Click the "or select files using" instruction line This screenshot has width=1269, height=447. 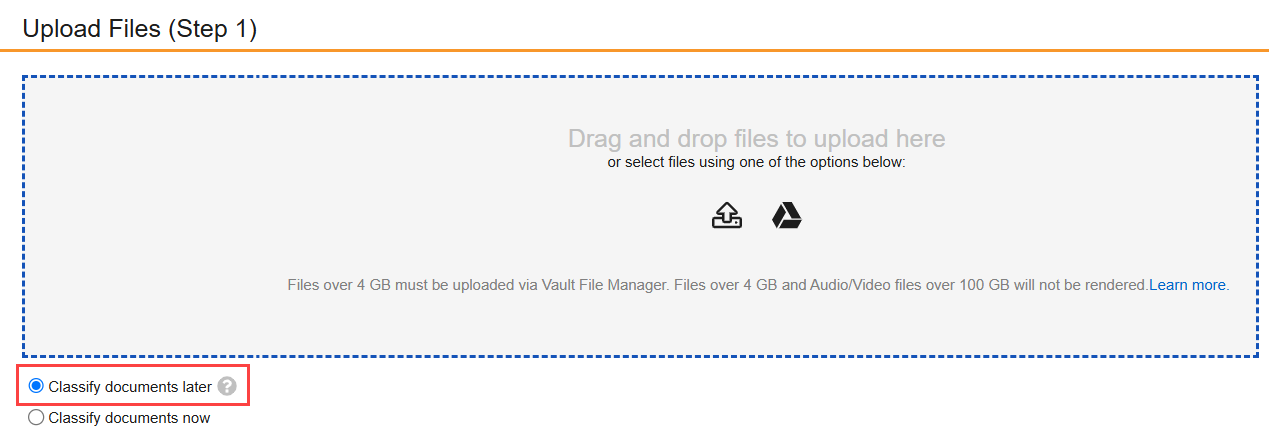pyautogui.click(x=756, y=162)
